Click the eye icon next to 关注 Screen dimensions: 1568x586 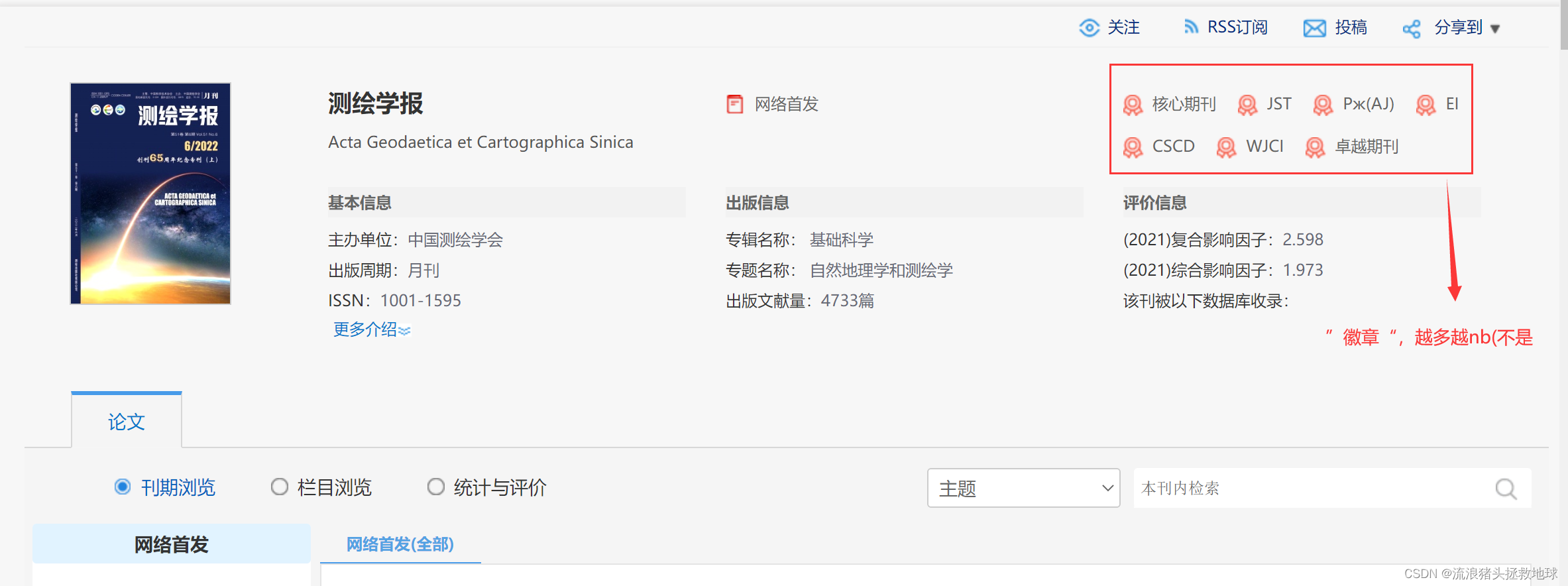coord(1089,28)
